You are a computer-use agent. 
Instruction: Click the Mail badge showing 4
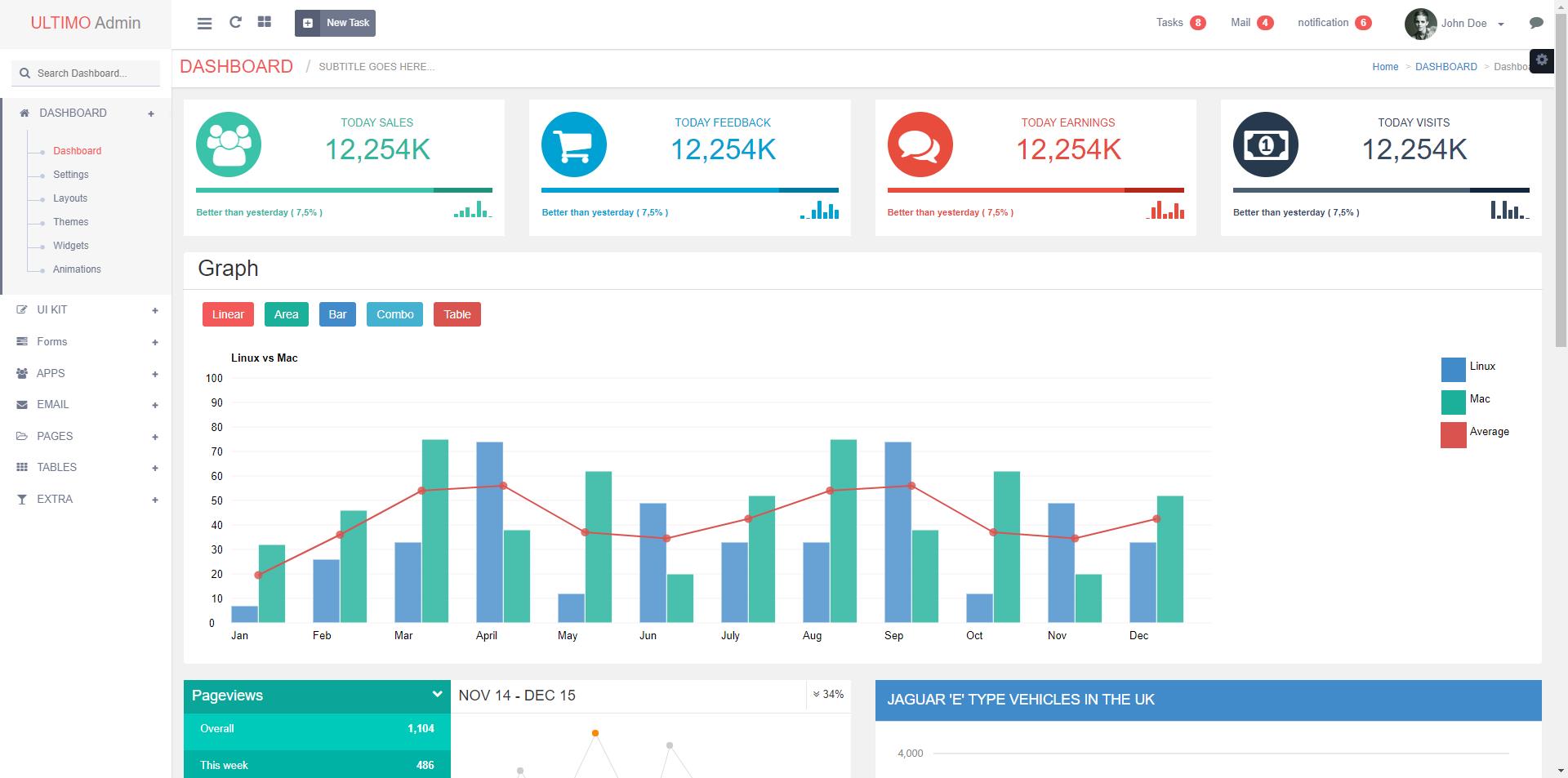(1265, 23)
